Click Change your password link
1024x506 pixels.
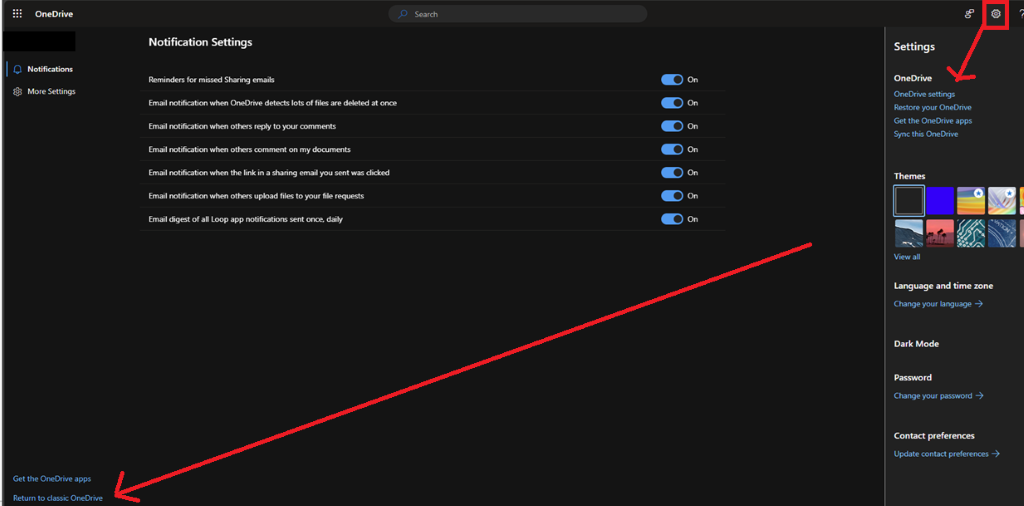(x=938, y=396)
